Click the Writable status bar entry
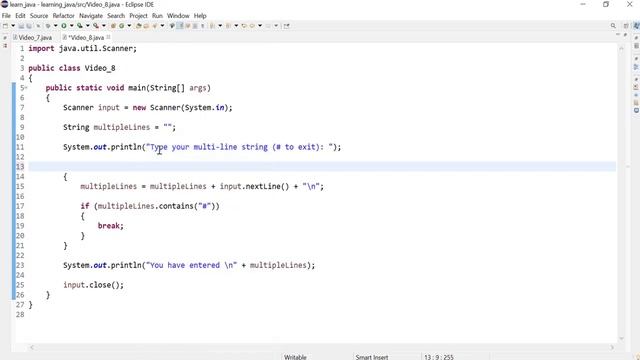Viewport: 640px width, 360px height. coord(295,357)
